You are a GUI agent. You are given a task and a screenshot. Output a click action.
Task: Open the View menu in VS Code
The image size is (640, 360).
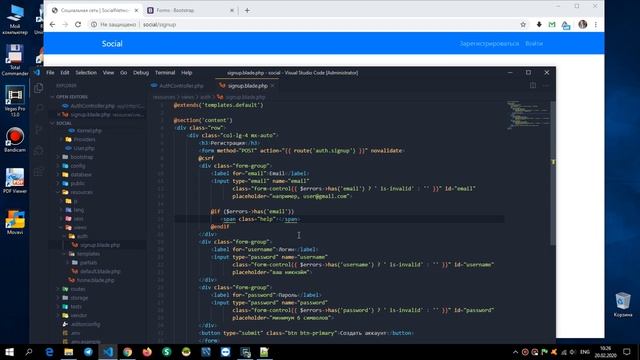coord(108,73)
